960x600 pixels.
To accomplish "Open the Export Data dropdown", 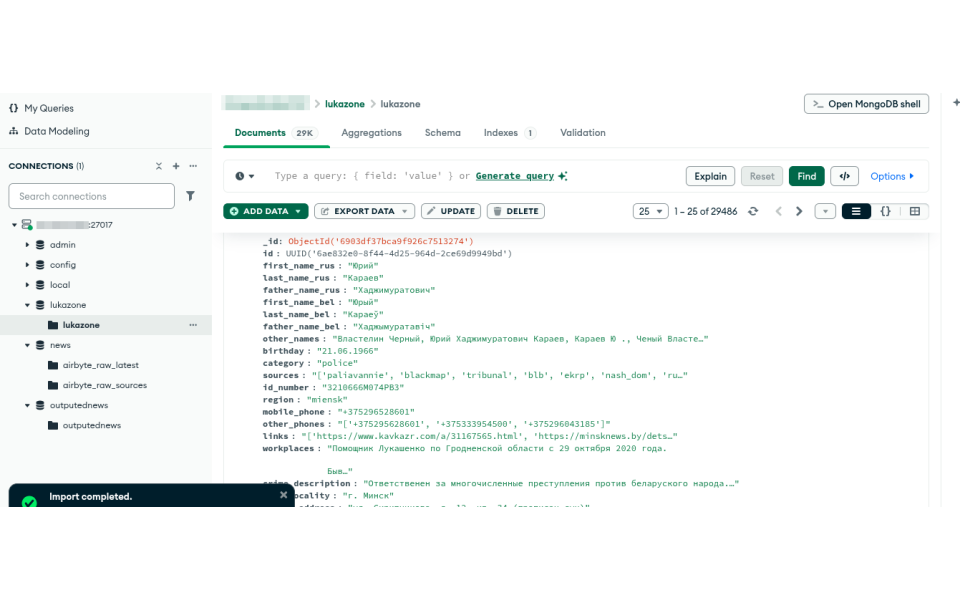I will click(x=364, y=211).
